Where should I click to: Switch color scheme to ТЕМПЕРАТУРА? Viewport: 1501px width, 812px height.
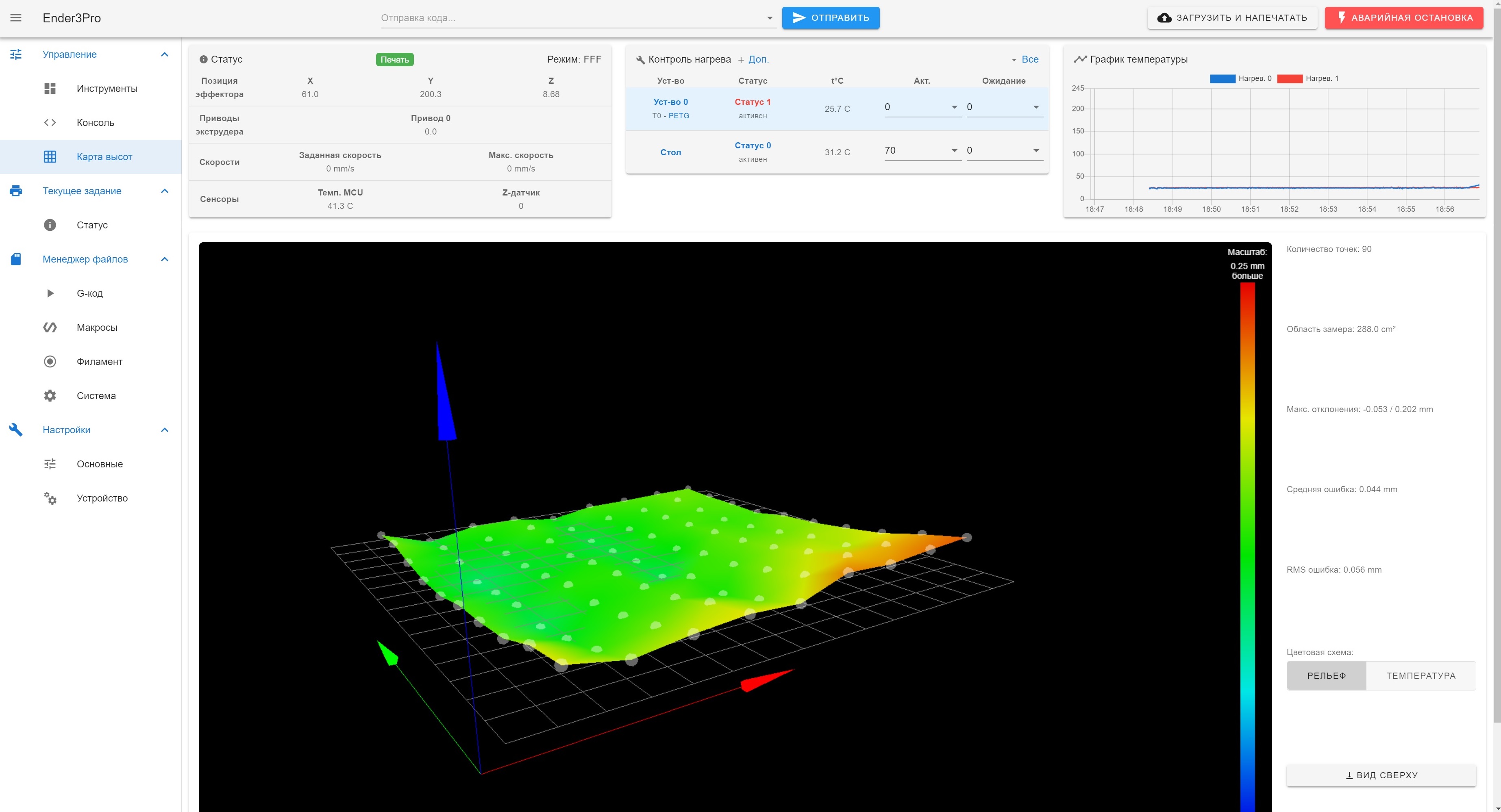click(x=1421, y=676)
